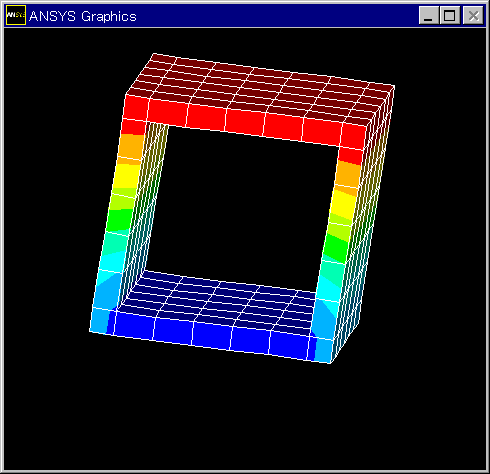Close the ANSYS Graphics window
490x474 pixels.
(473, 15)
